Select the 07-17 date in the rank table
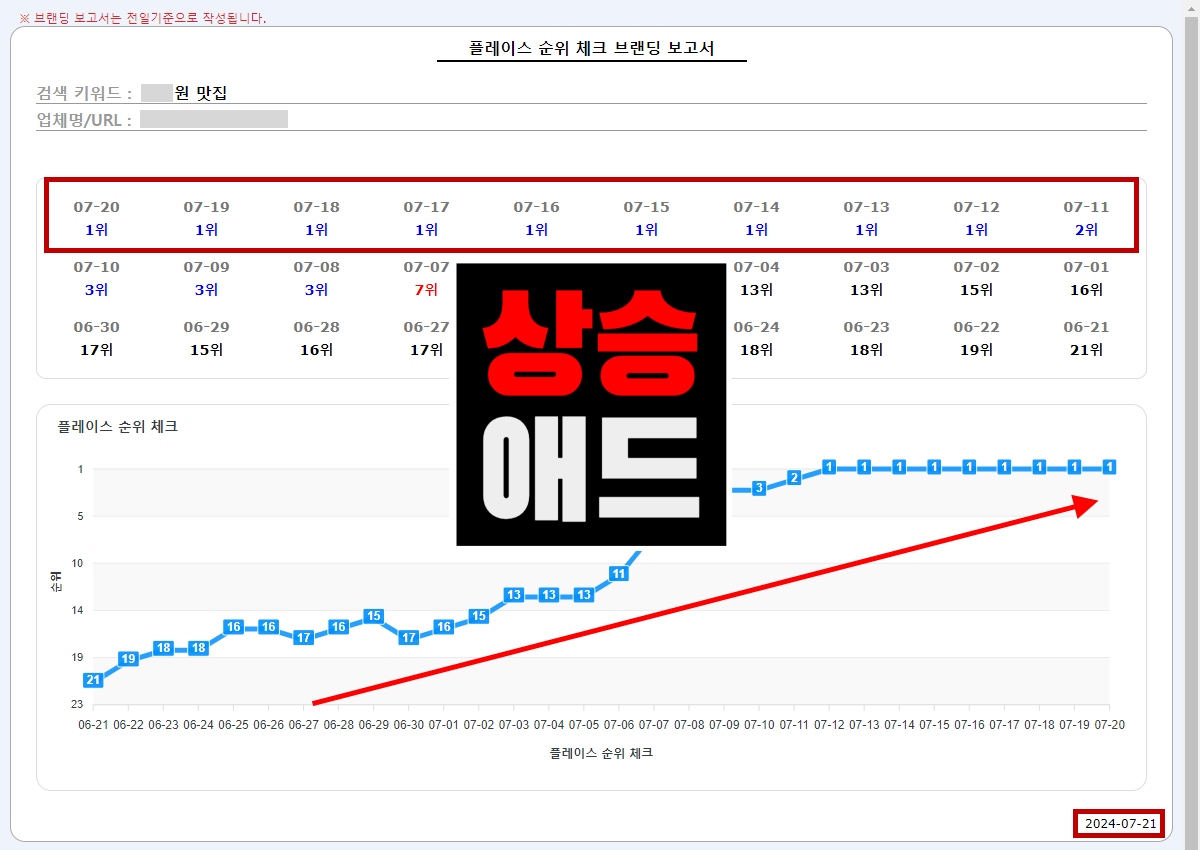This screenshot has height=850, width=1200. pos(427,207)
